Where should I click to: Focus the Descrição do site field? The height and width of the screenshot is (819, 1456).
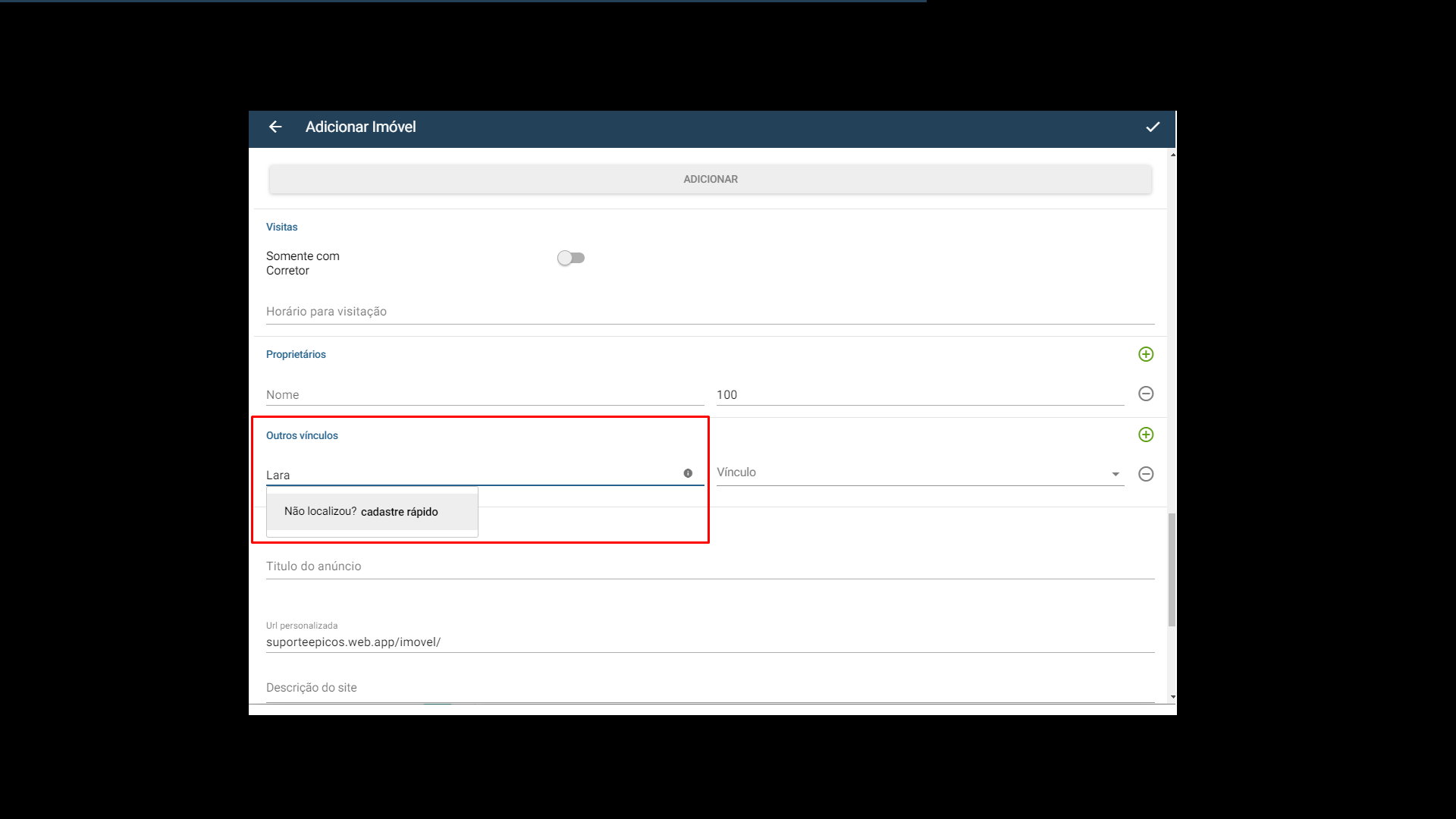[x=710, y=688]
